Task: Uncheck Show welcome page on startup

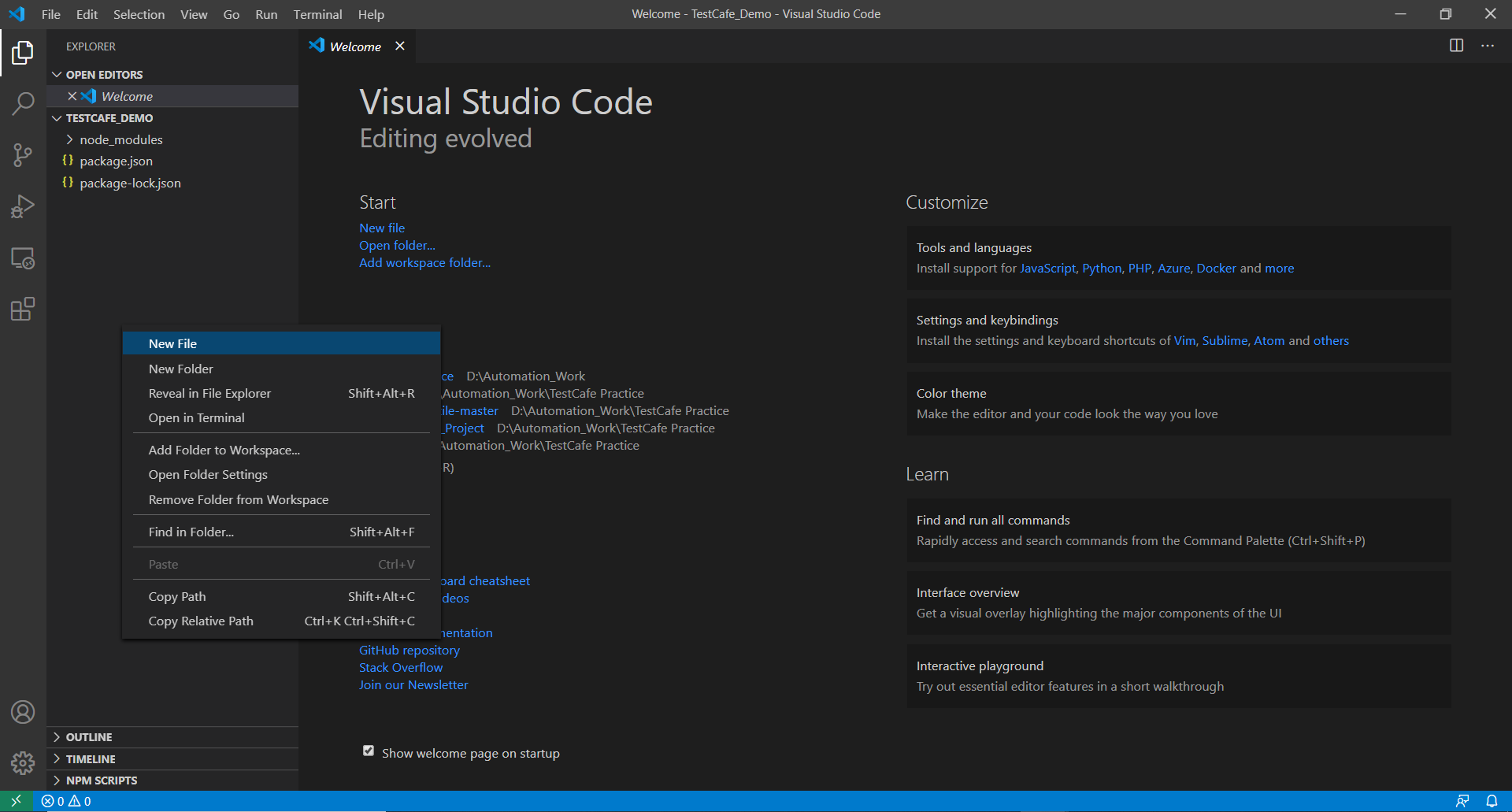Action: tap(369, 751)
